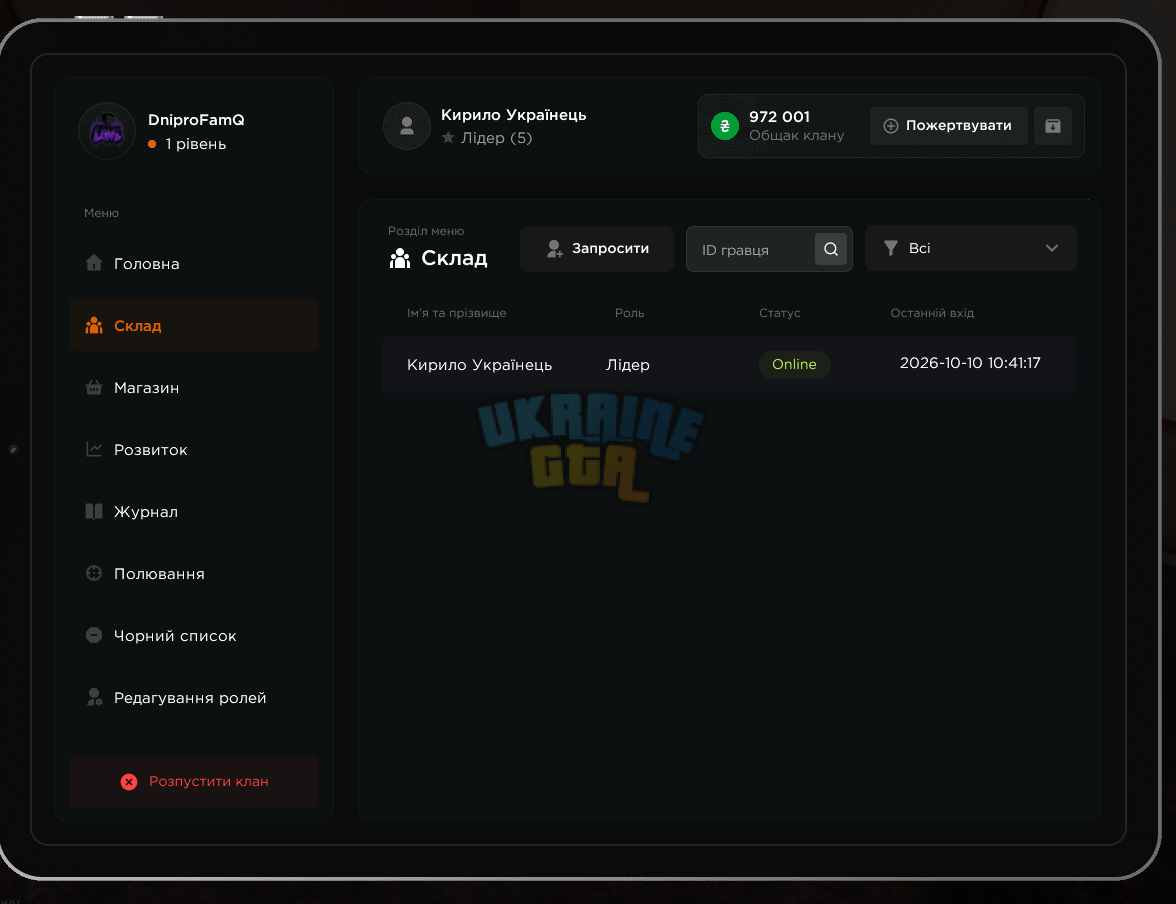Screen dimensions: 1176x904
Task: Click the 972 001 clan fund amount
Action: [779, 116]
